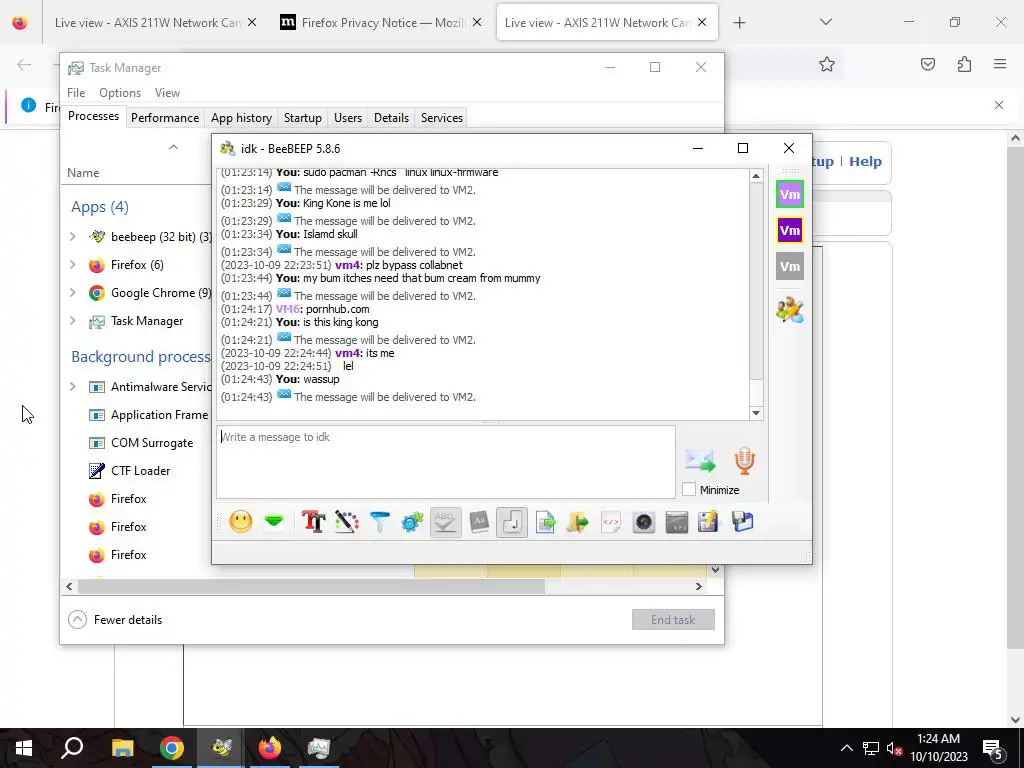Open the Firefox Privacy Notice tab
This screenshot has width=1024, height=768.
[x=381, y=22]
